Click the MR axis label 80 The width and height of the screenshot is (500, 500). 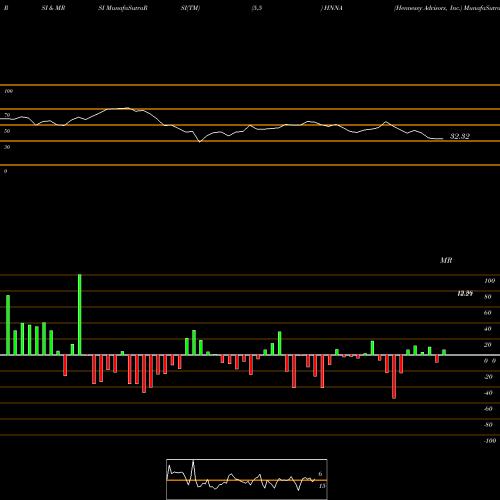[488, 297]
